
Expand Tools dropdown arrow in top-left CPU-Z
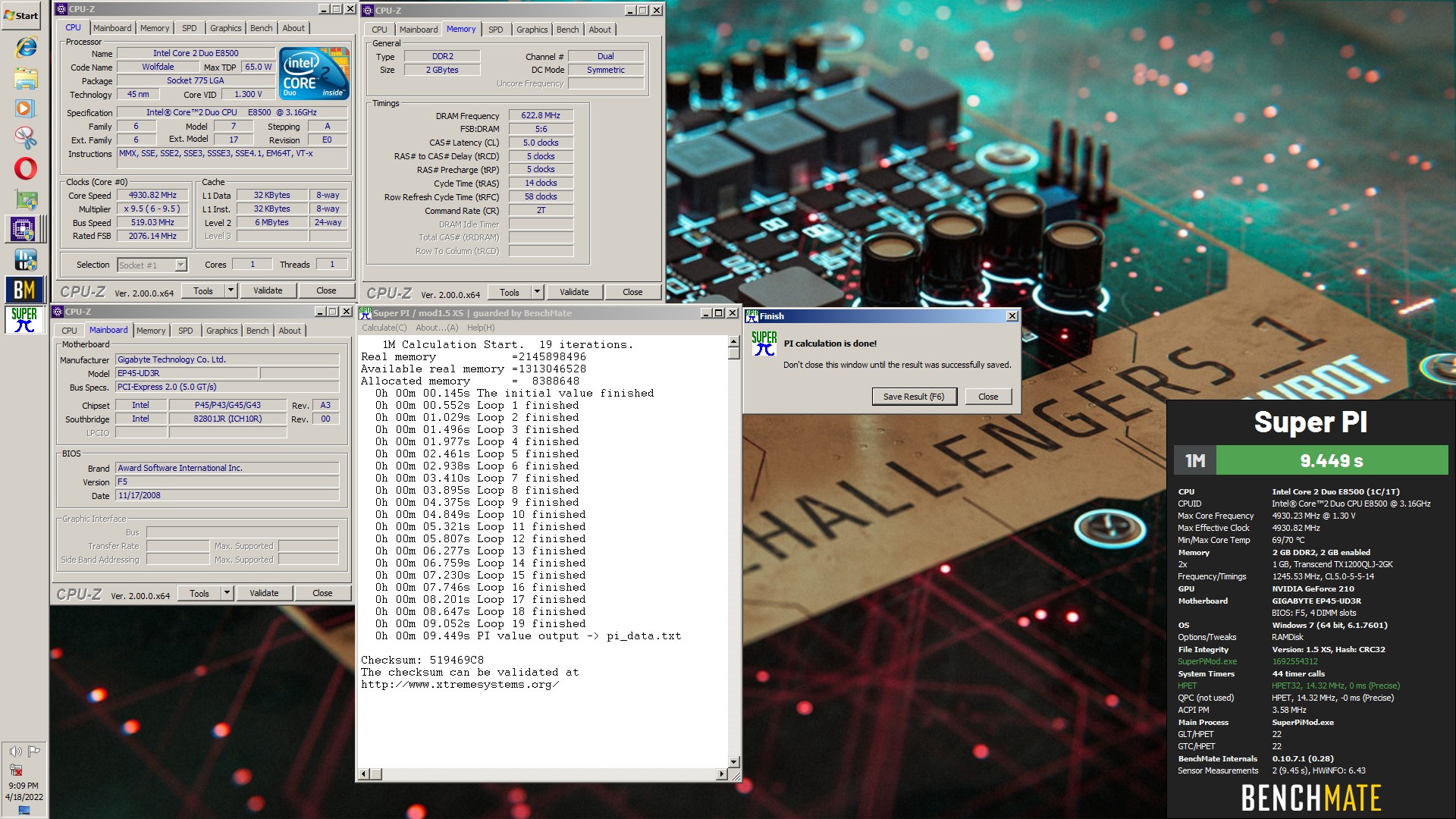point(231,290)
